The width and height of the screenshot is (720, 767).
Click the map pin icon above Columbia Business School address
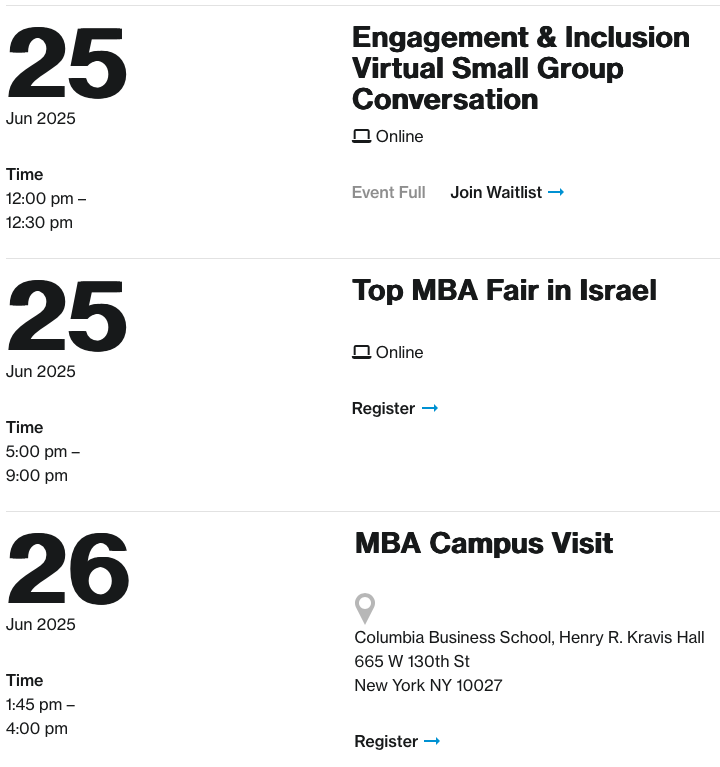365,609
